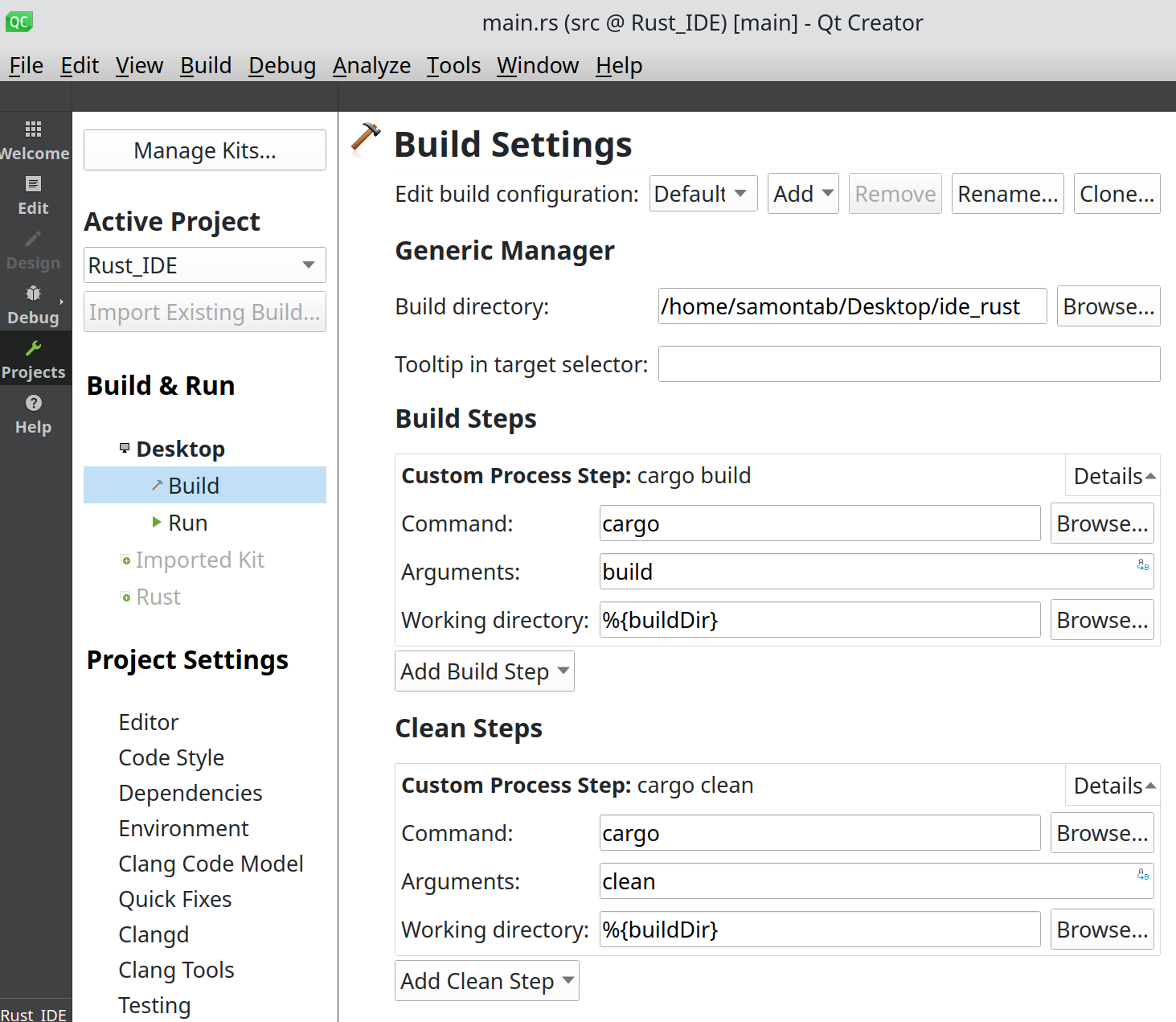Click Command field of cargo clean step

(x=820, y=833)
